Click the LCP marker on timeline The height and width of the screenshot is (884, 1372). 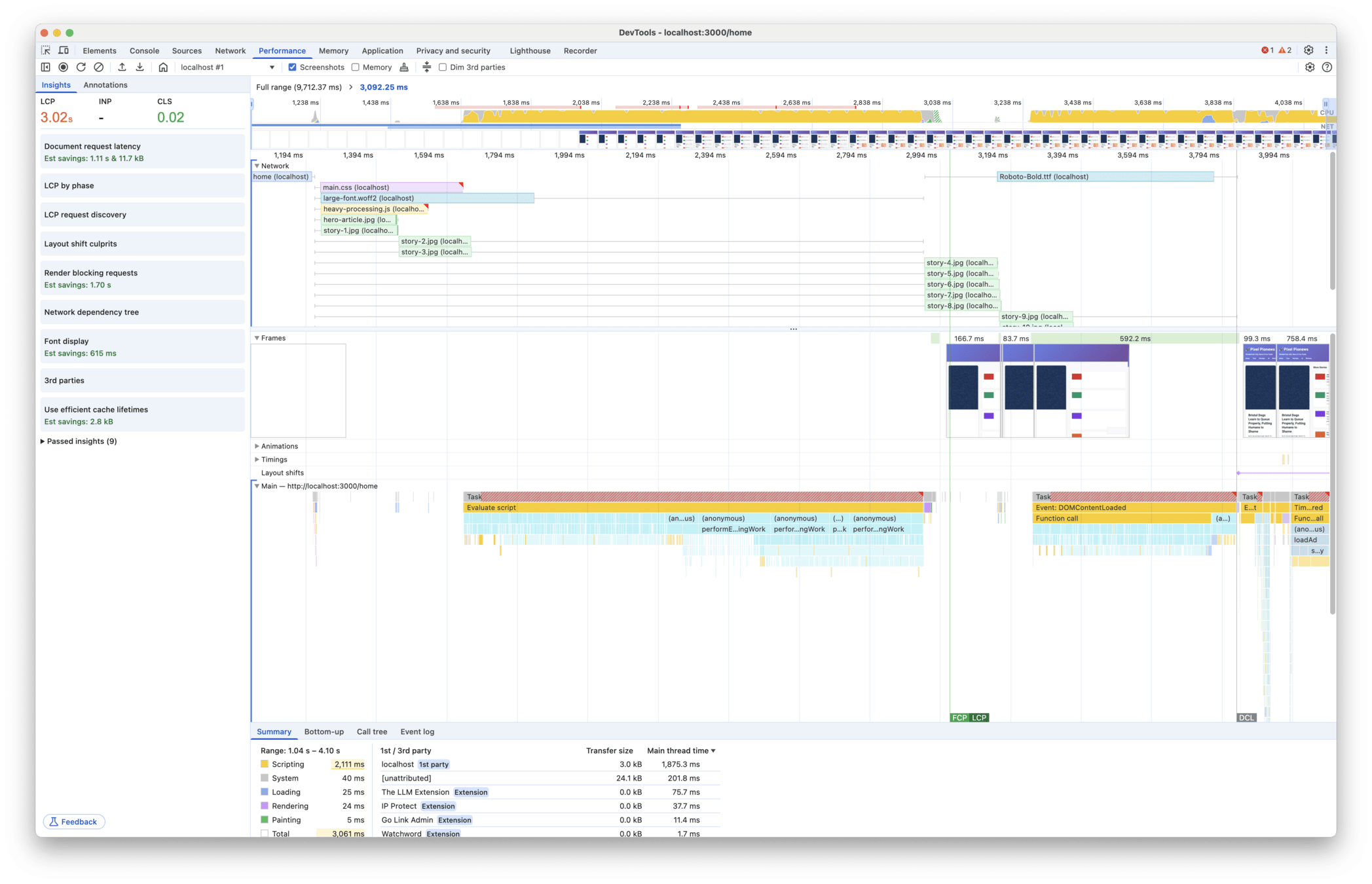coord(979,718)
